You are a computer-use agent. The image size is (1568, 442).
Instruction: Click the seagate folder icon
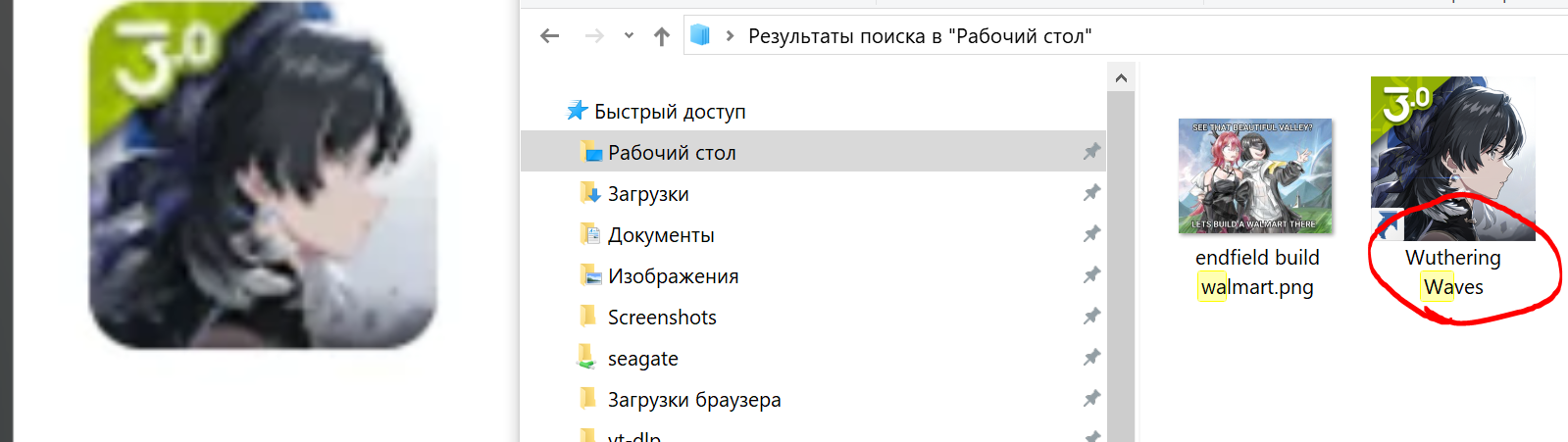click(x=586, y=357)
